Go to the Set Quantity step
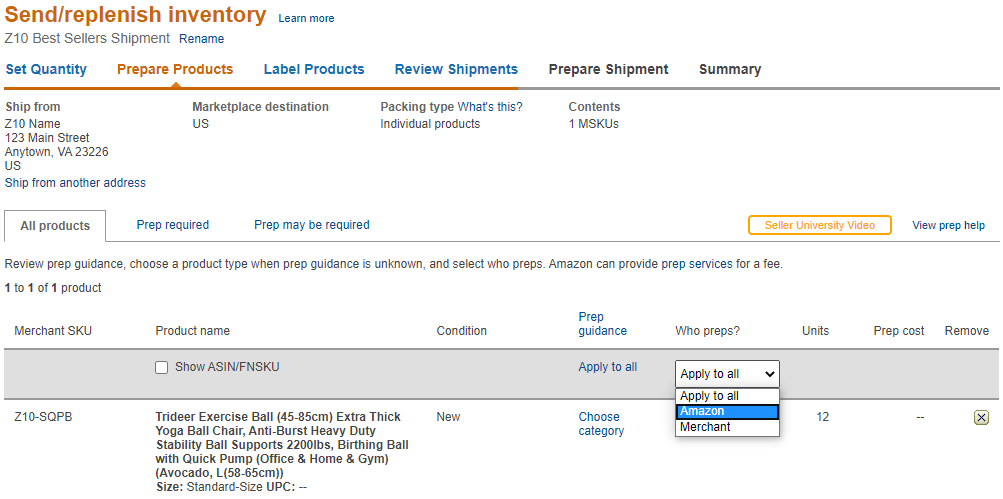Image resolution: width=1003 pixels, height=499 pixels. point(46,70)
